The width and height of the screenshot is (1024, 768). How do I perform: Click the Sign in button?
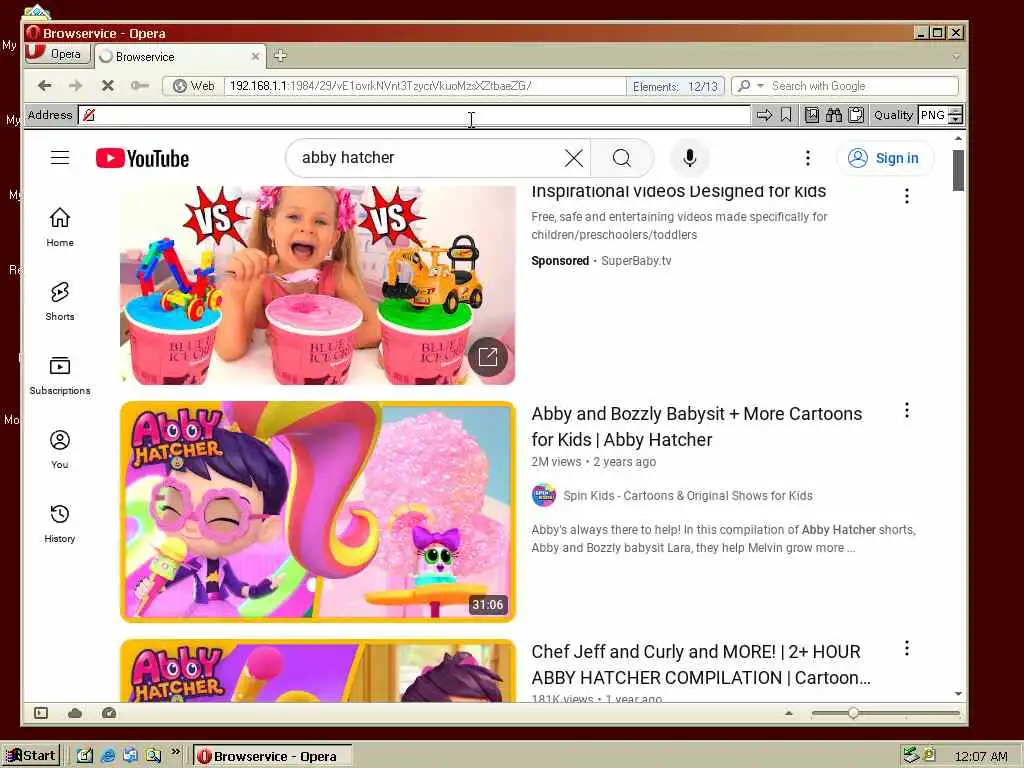[x=885, y=157]
